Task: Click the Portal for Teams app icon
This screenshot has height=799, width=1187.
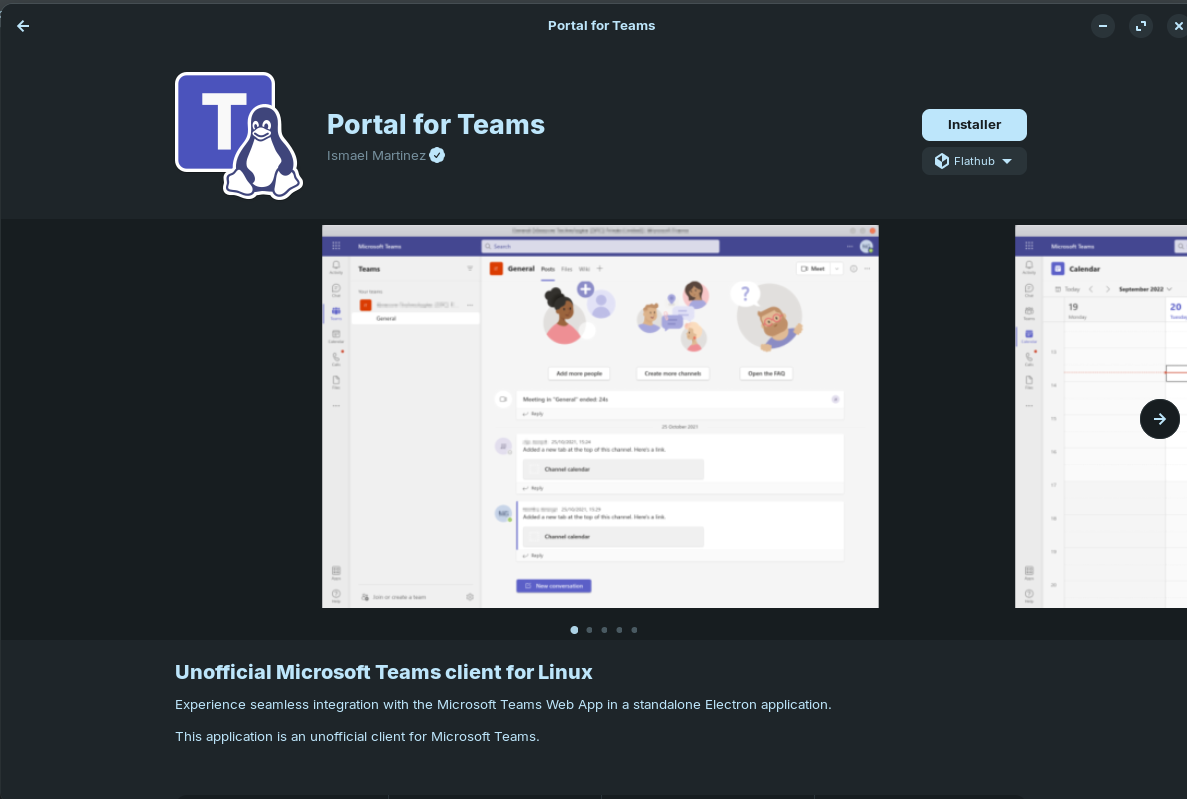Action: [x=238, y=135]
